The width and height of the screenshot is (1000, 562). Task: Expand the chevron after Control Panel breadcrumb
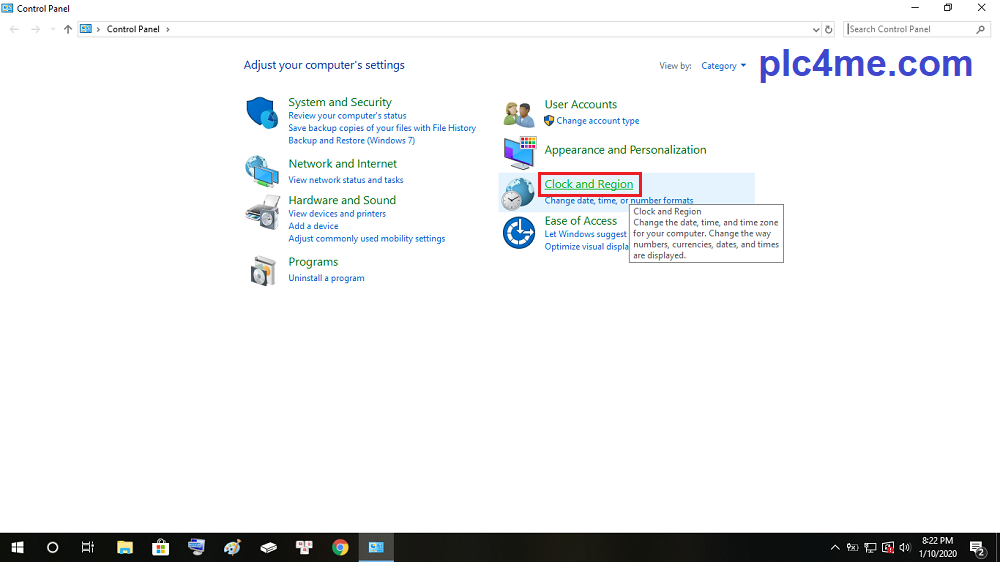pyautogui.click(x=168, y=29)
